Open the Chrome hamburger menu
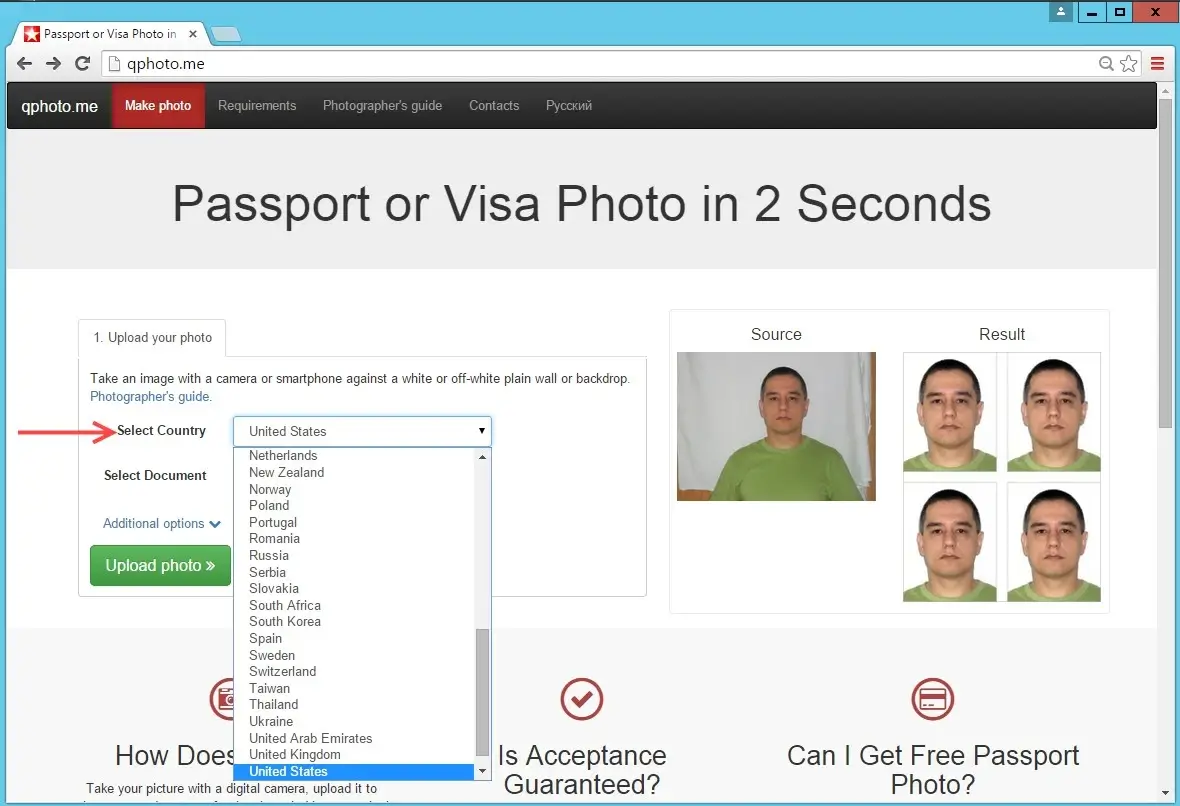This screenshot has height=806, width=1180. pyautogui.click(x=1157, y=64)
